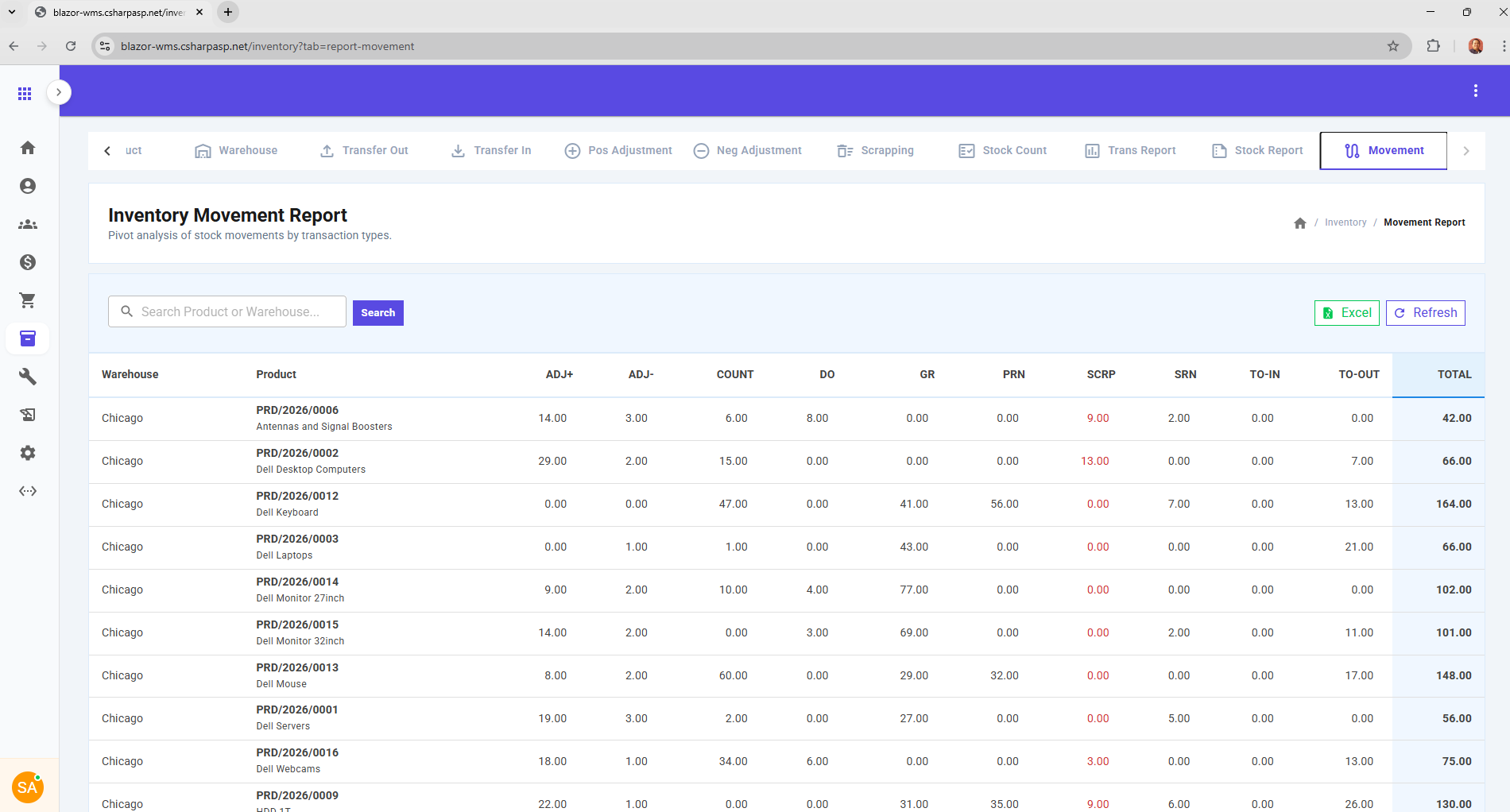
Task: Focus the Search Product or Warehouse field
Action: (x=230, y=311)
